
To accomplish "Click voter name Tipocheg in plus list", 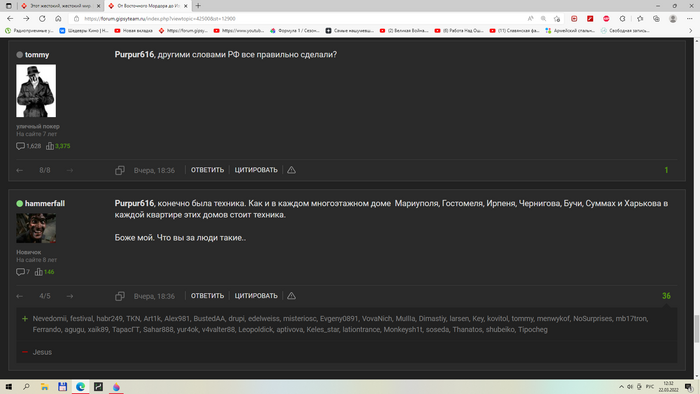I will click(x=533, y=330).
